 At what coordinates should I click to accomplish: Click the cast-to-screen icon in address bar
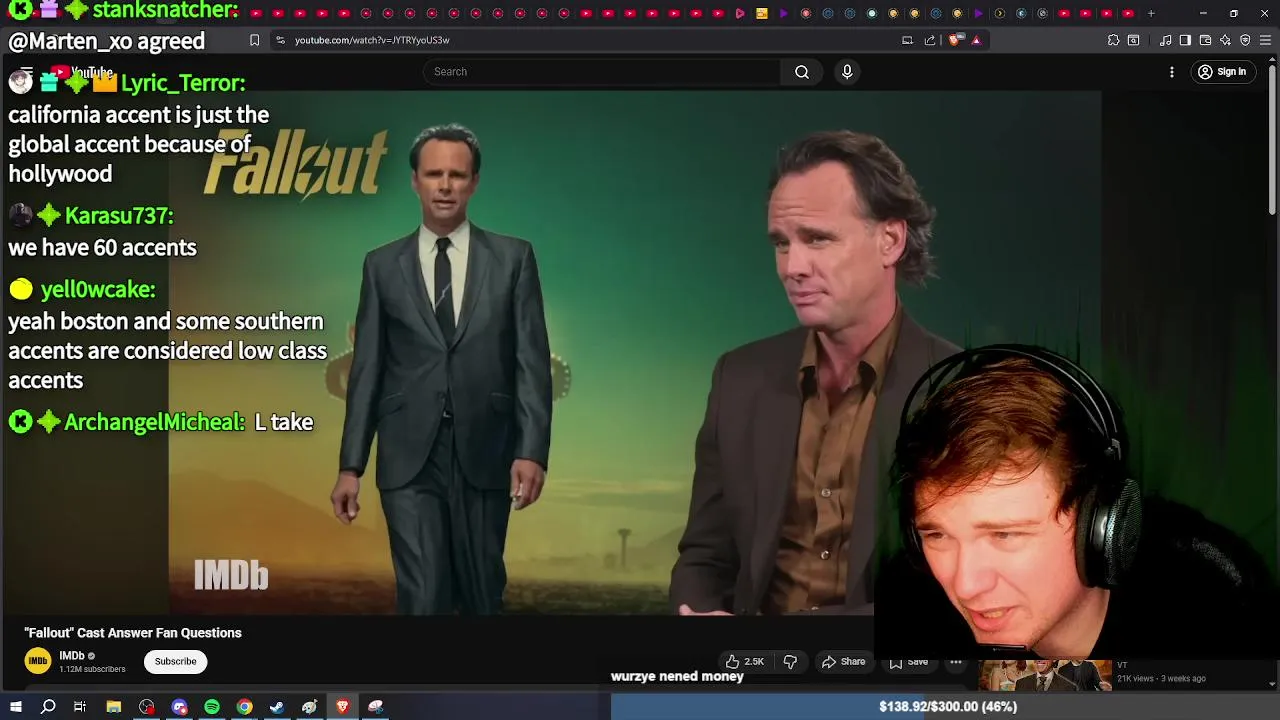(x=907, y=40)
